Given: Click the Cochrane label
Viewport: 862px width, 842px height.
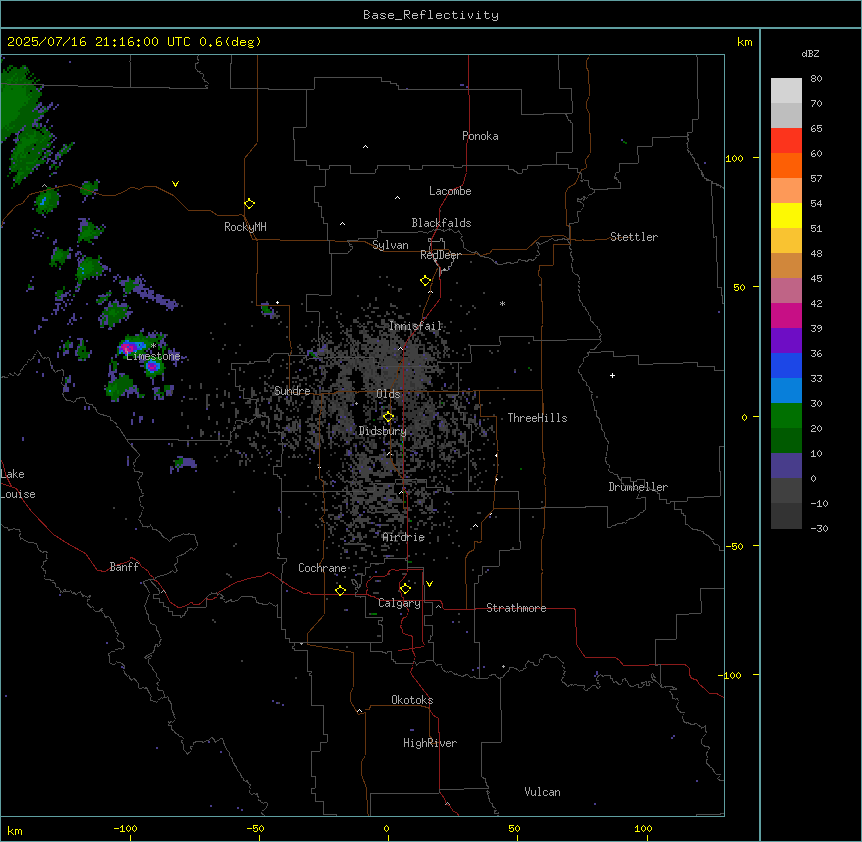Looking at the screenshot, I should pos(322,568).
